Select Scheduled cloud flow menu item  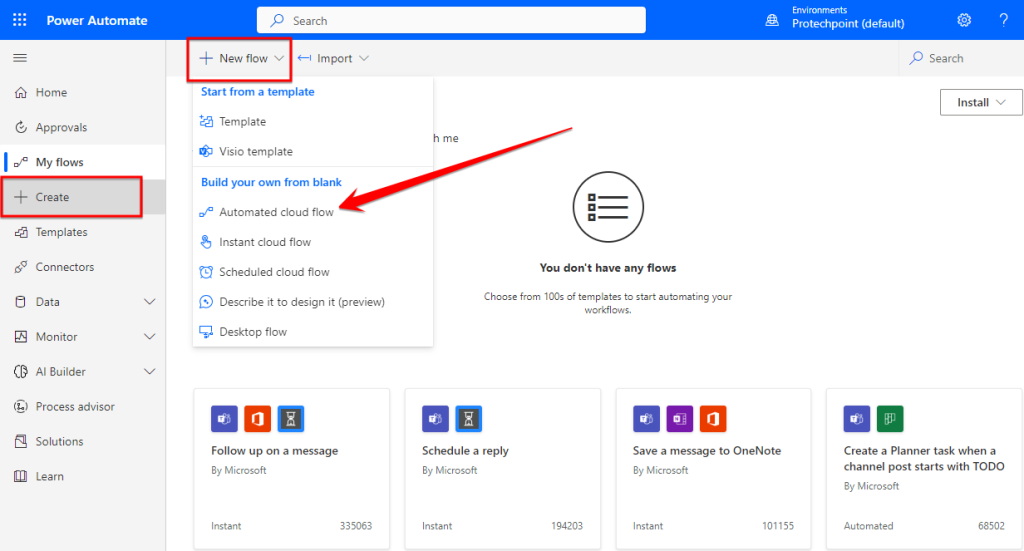[x=313, y=272]
